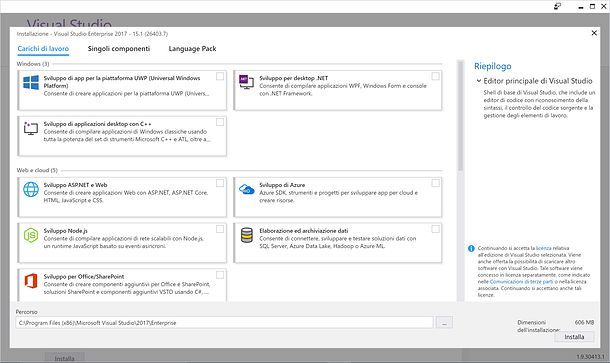Click the installation path input field
The height and width of the screenshot is (363, 610).
coord(224,323)
